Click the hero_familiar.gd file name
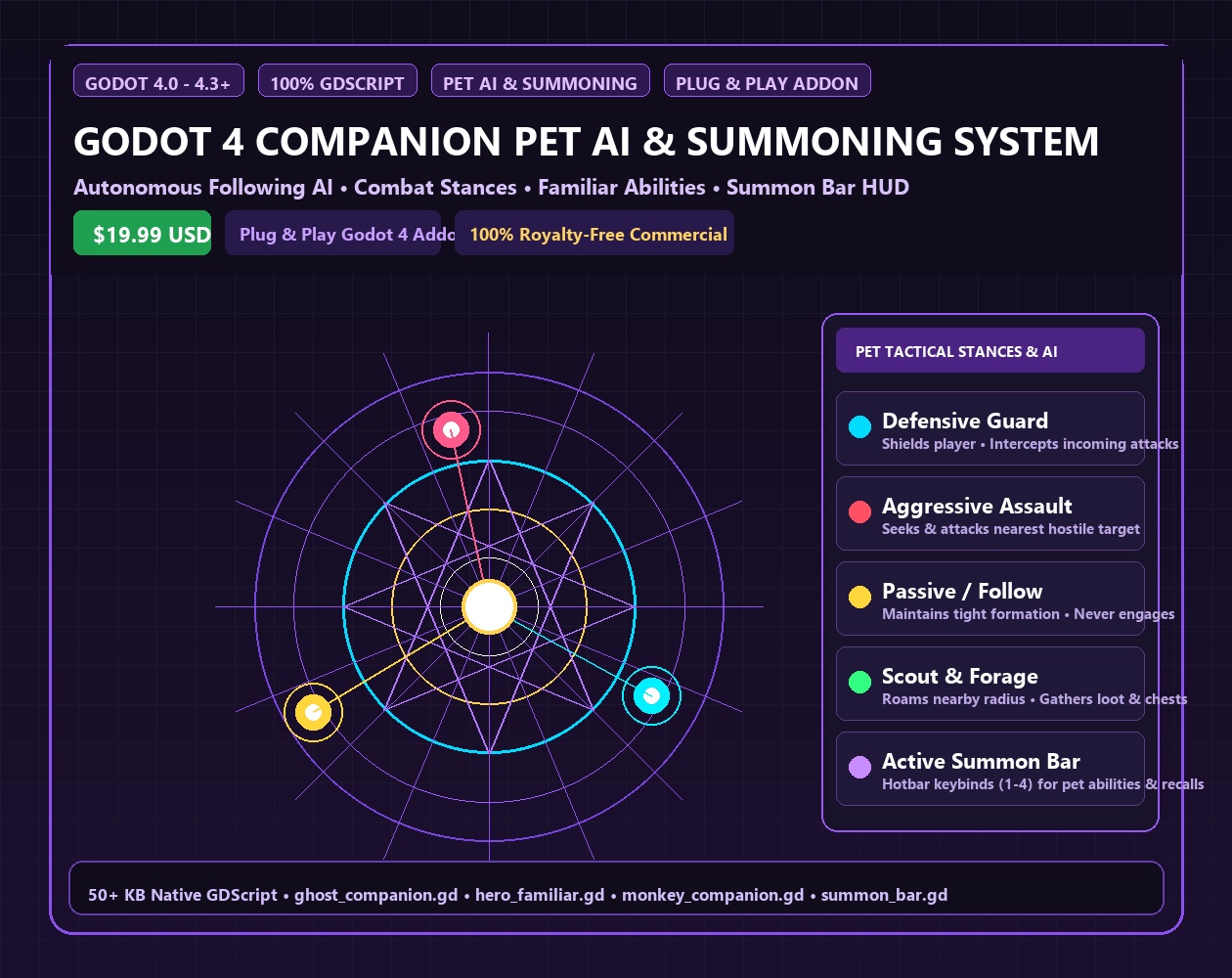Viewport: 1232px width, 978px height. (540, 895)
